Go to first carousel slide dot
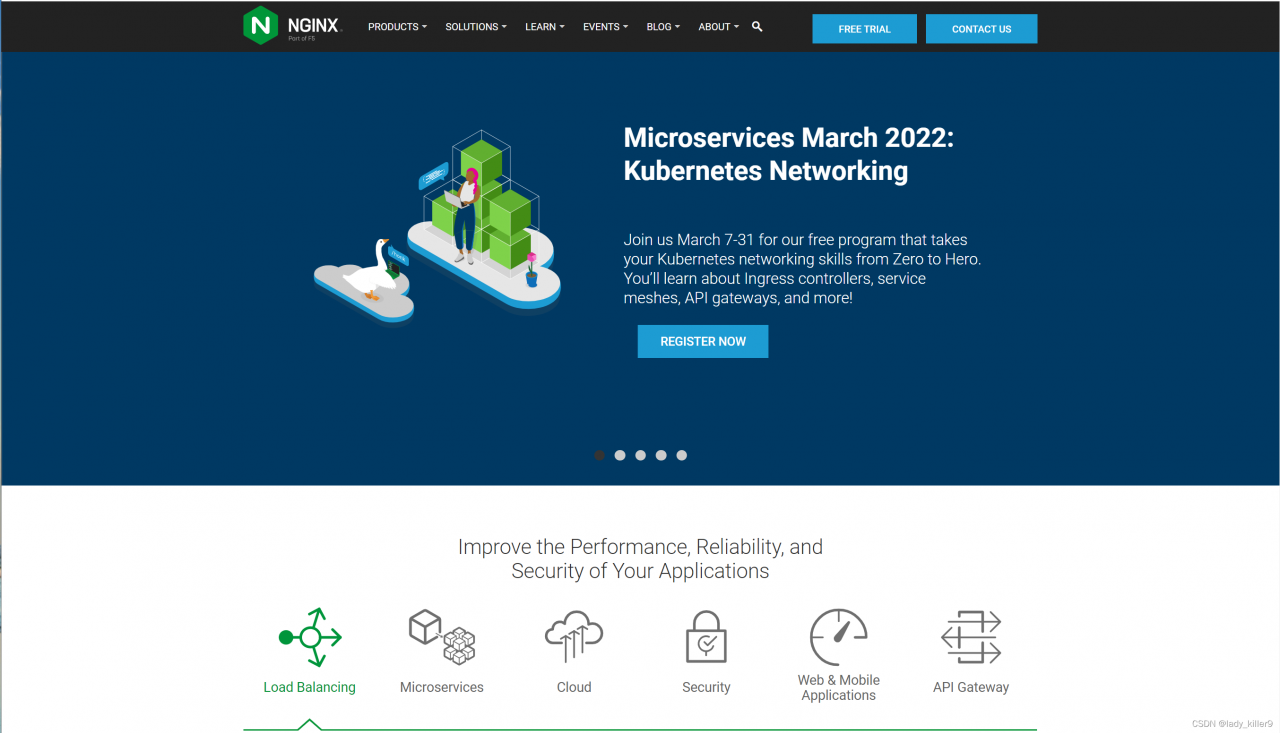This screenshot has height=733, width=1280. 599,455
